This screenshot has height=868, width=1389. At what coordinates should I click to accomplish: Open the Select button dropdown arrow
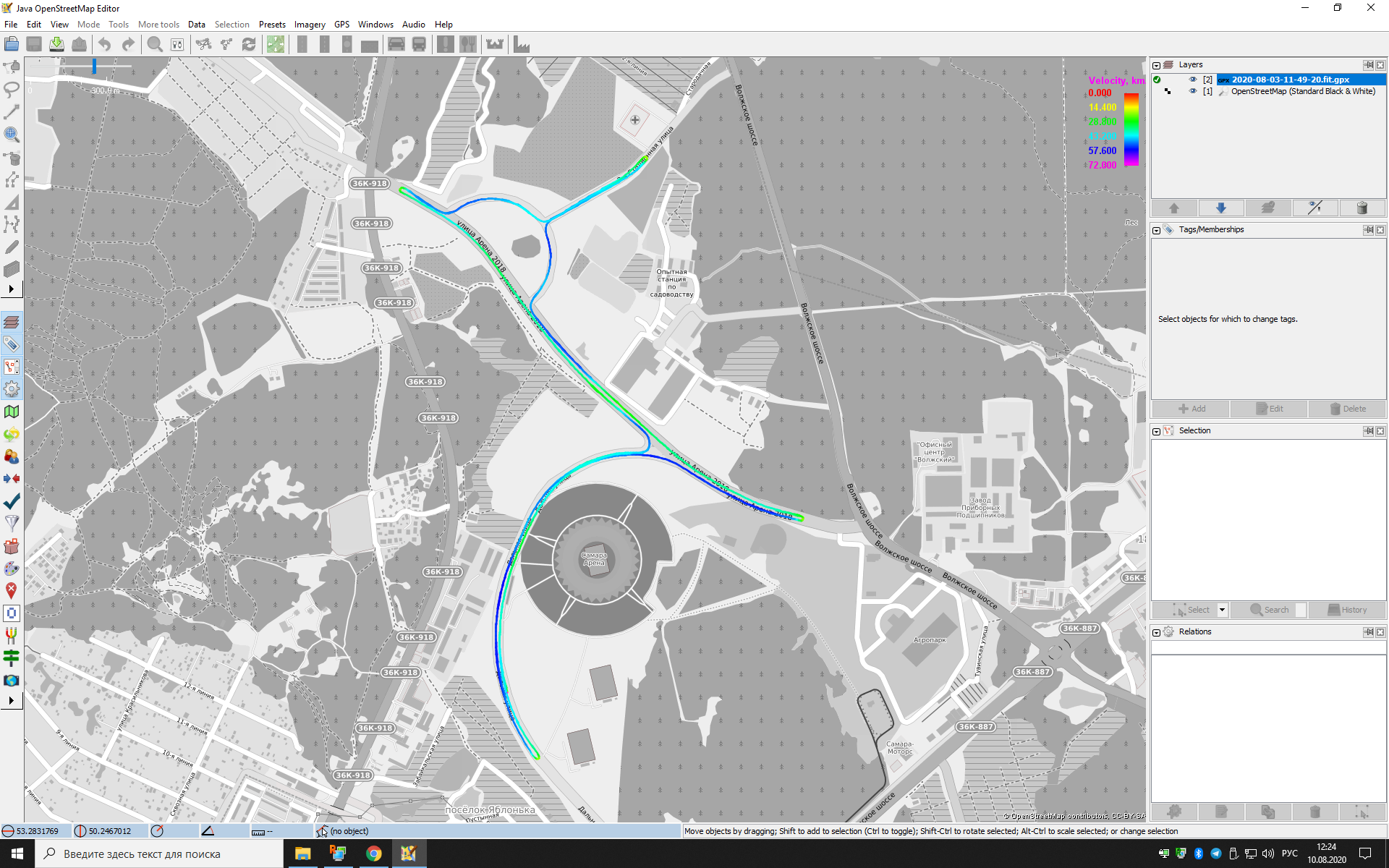tap(1222, 610)
